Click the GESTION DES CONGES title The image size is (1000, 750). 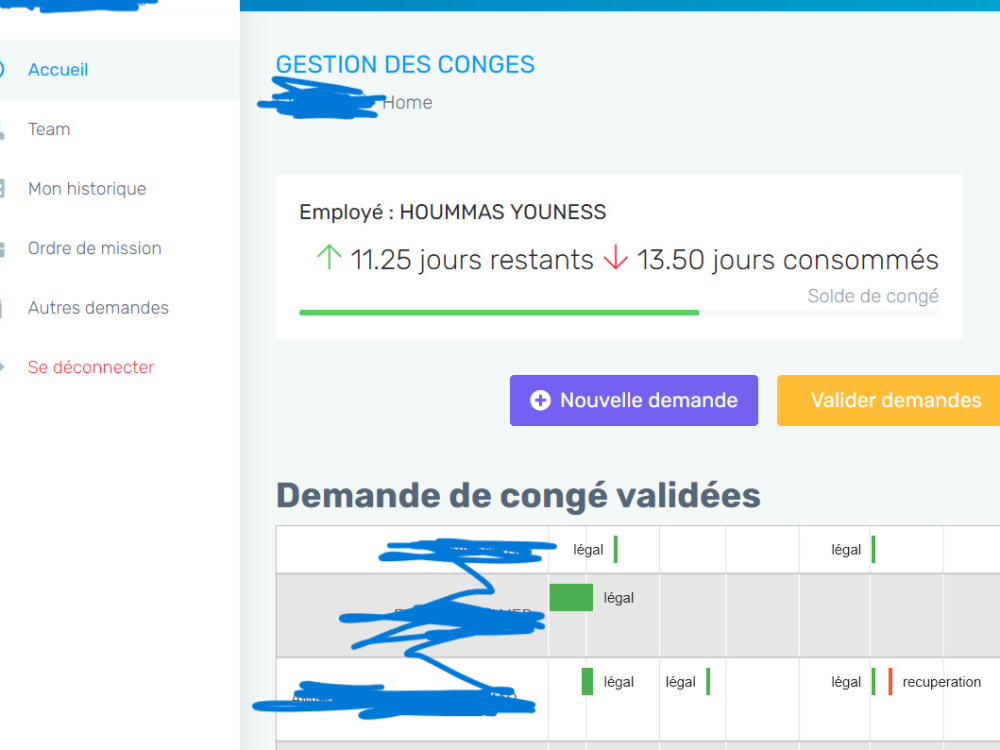pyautogui.click(x=405, y=64)
